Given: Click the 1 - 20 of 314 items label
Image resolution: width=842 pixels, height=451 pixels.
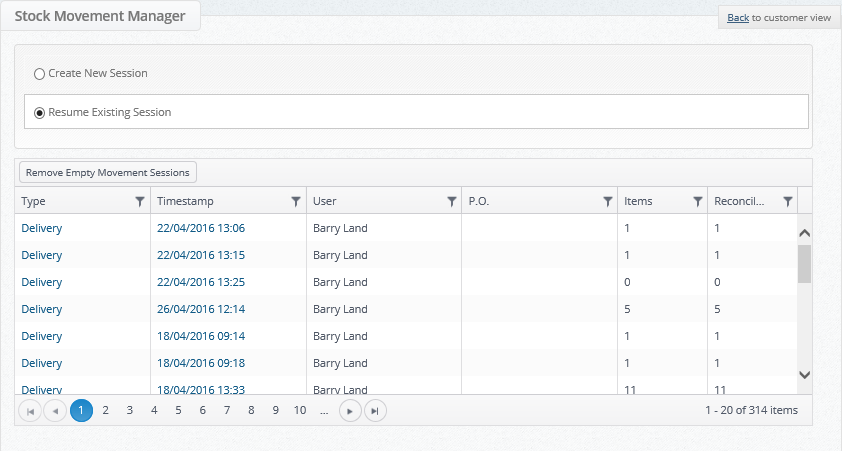Looking at the screenshot, I should point(751,410).
